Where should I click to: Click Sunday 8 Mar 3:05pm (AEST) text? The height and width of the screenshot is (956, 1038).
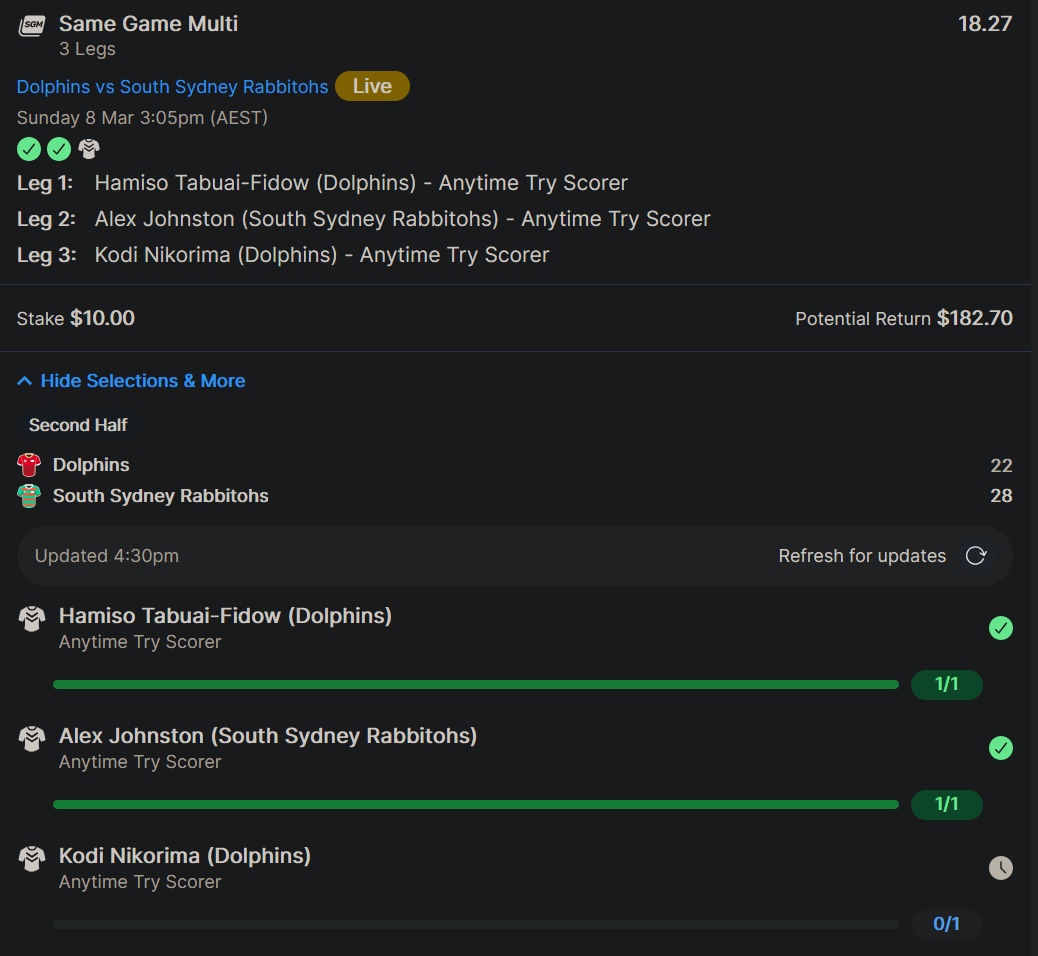142,118
